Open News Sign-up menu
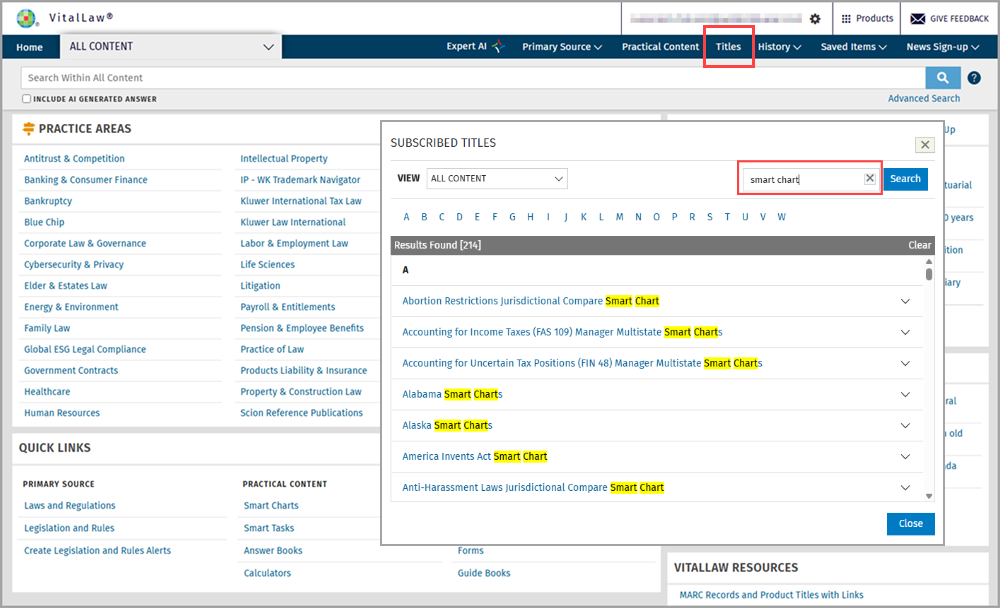The height and width of the screenshot is (608, 1000). 942,47
